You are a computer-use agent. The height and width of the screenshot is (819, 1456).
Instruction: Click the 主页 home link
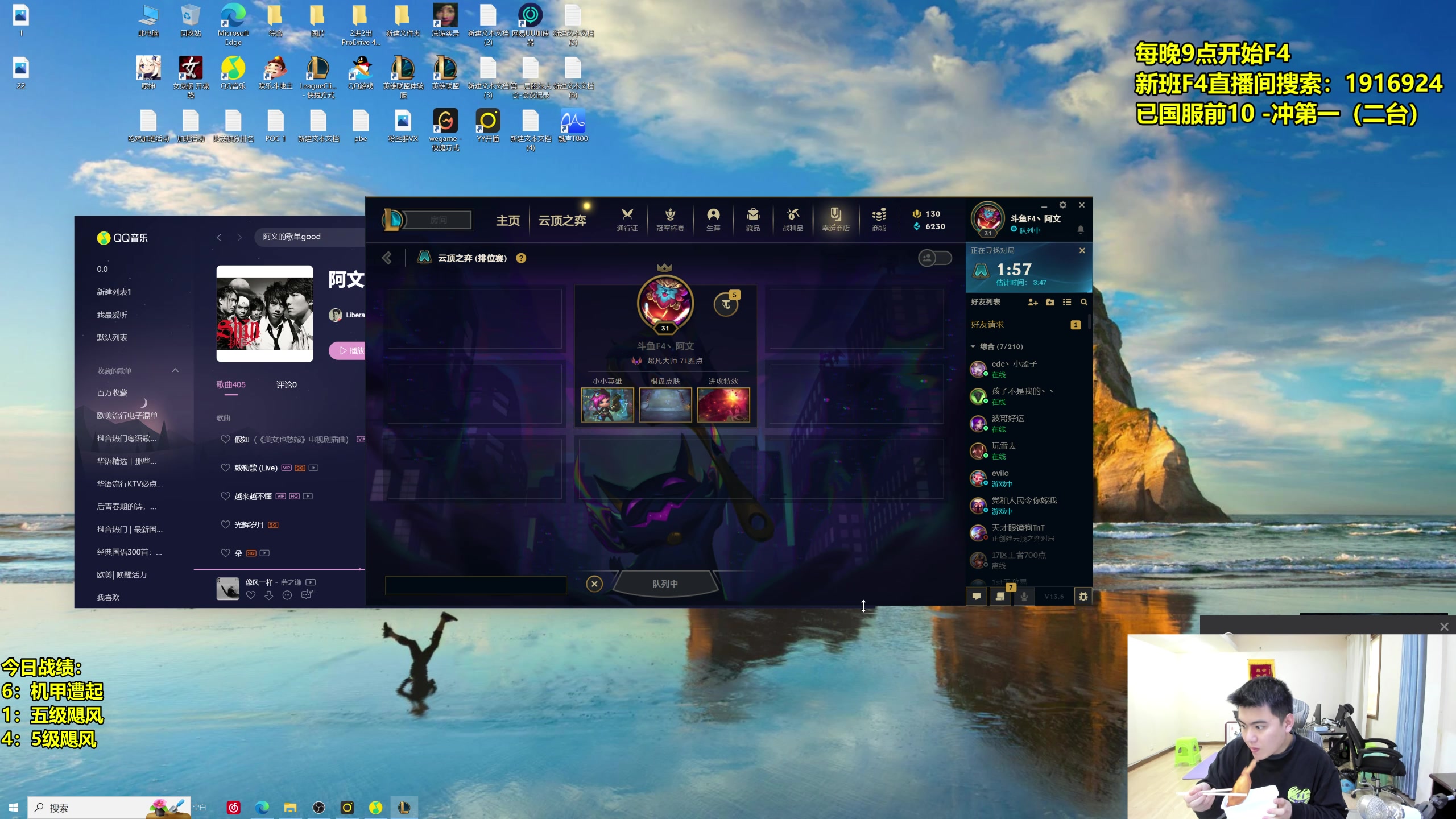coord(507,220)
